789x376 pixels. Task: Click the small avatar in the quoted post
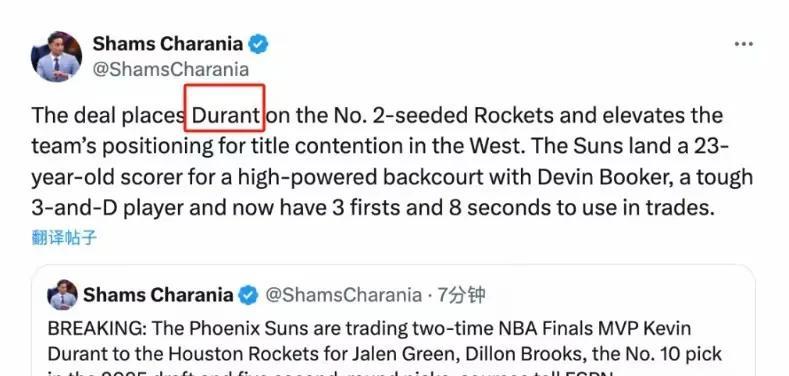click(x=62, y=295)
